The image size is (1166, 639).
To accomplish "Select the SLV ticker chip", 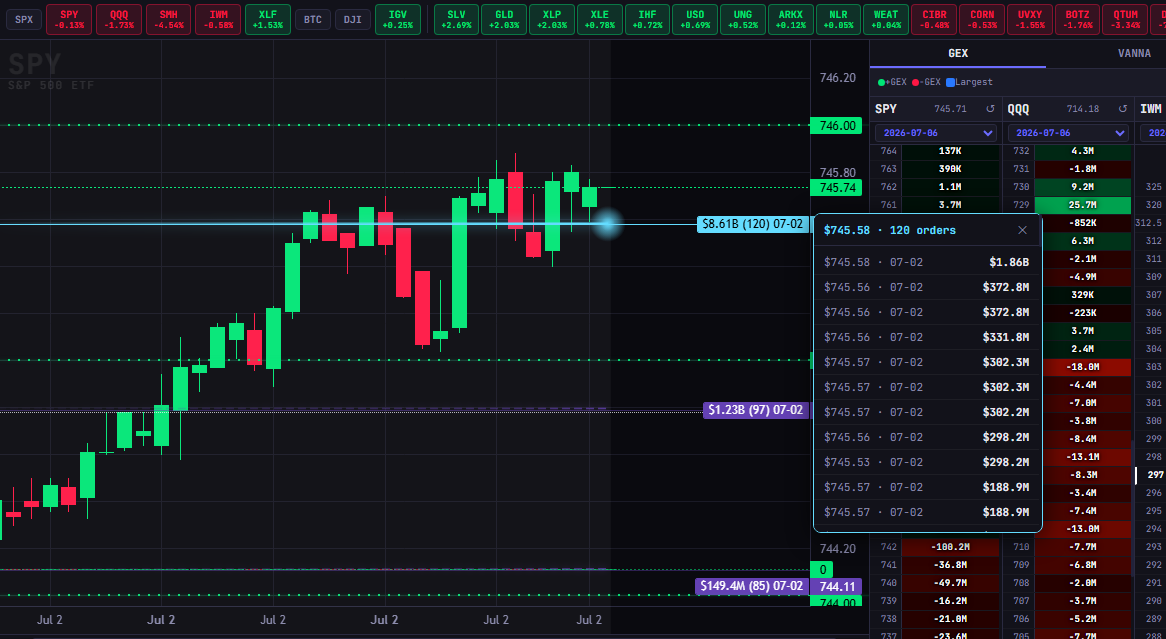I will [x=456, y=19].
